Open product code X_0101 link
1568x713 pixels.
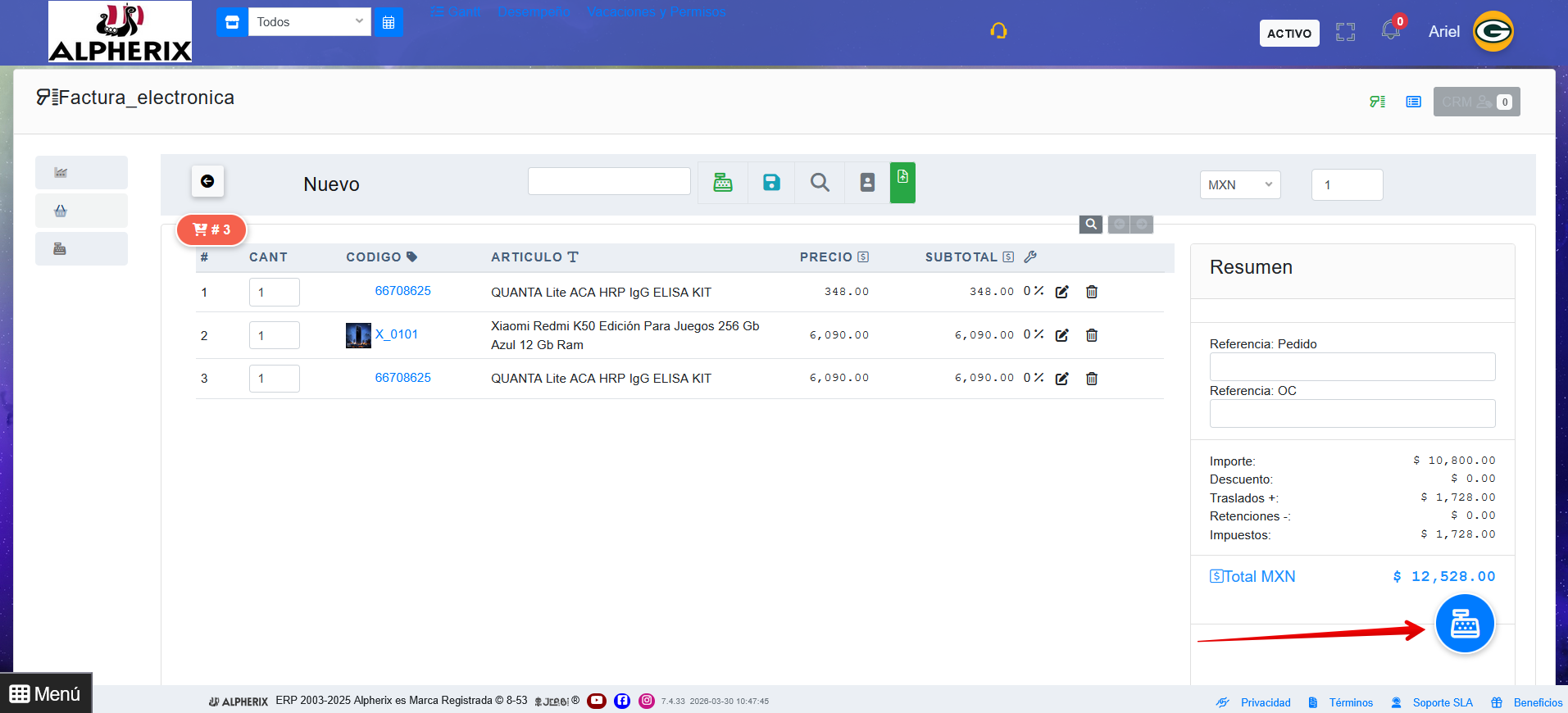pos(397,334)
